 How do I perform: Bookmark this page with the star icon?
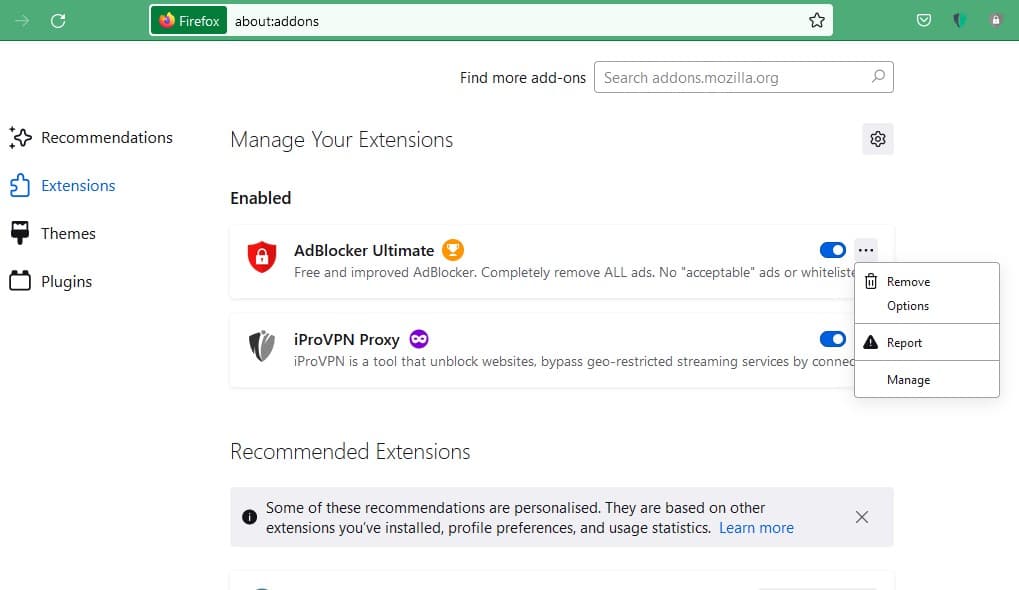tap(817, 21)
